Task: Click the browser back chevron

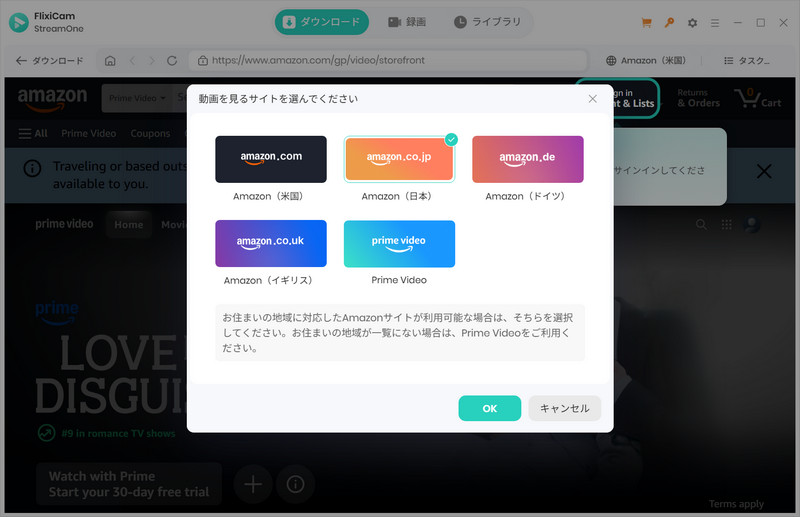Action: [x=132, y=61]
